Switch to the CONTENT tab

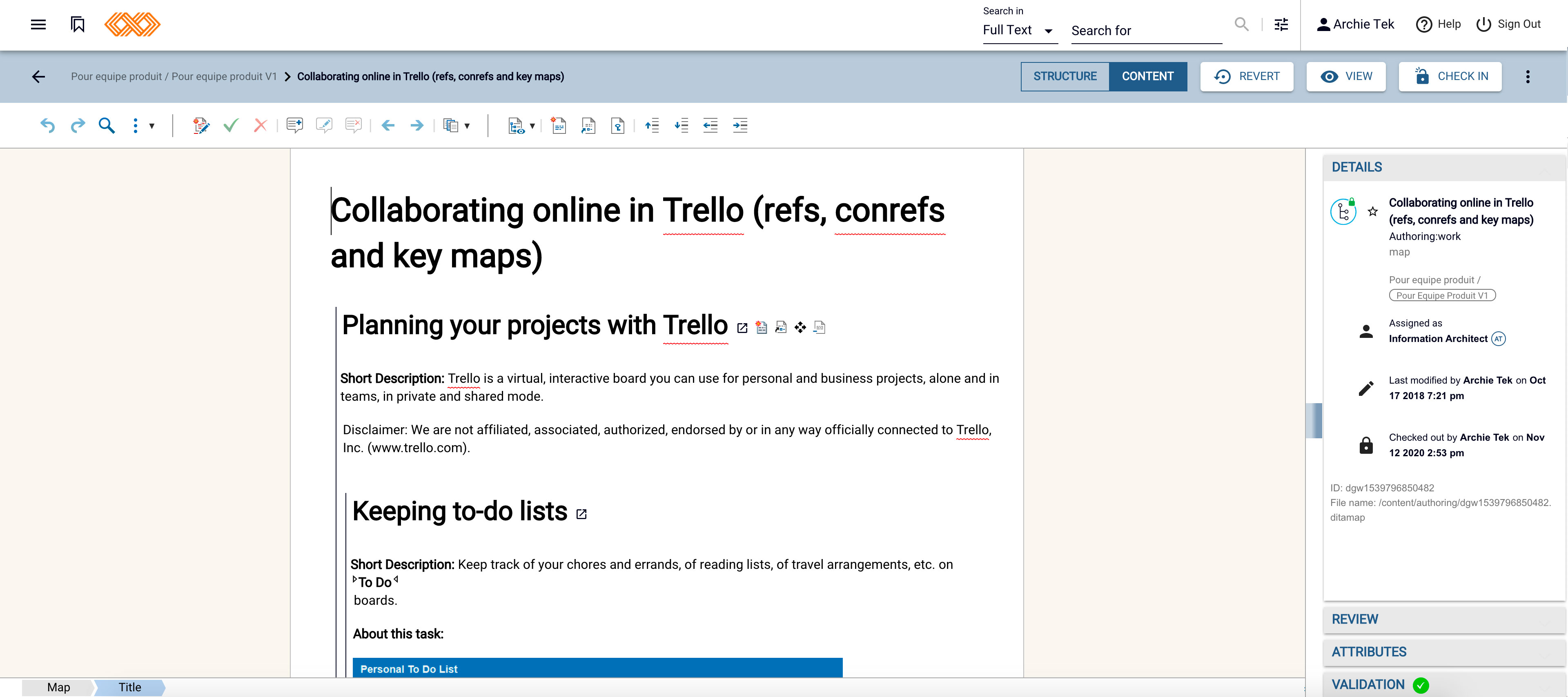tap(1147, 77)
